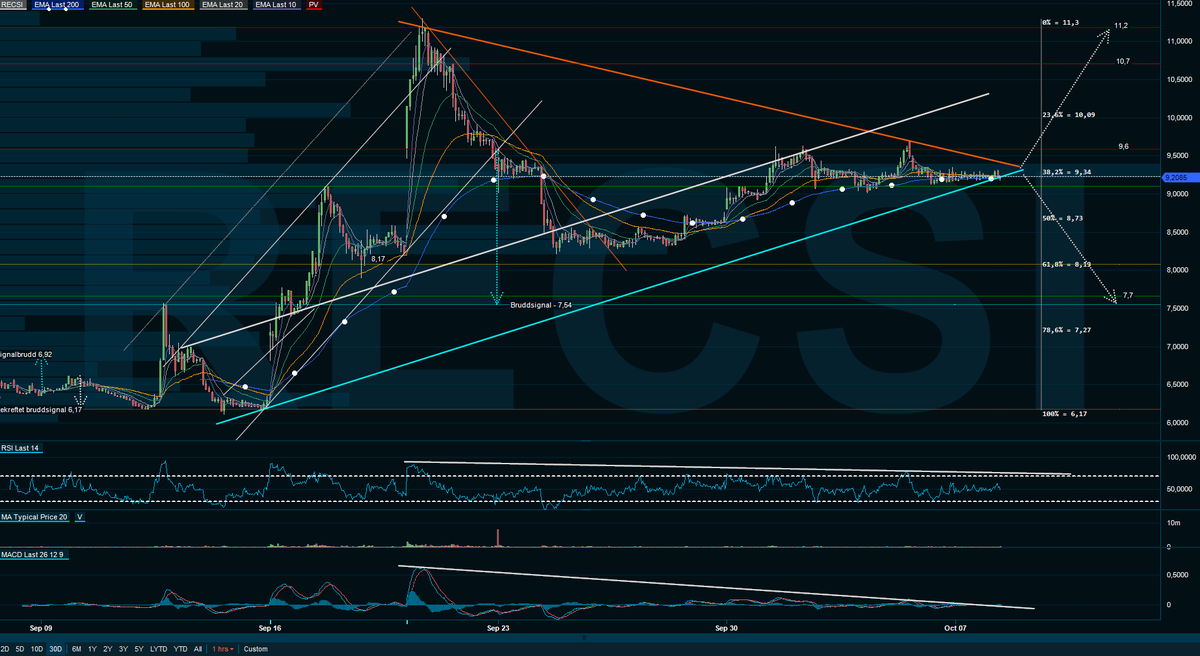Select the RSI Last 14 indicator label

(20, 446)
